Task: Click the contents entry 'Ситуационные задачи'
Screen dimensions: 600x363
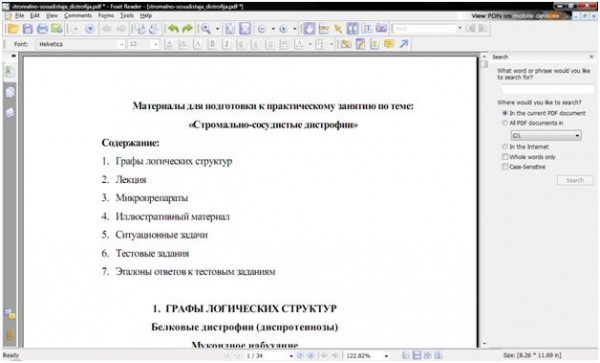Action: point(161,234)
